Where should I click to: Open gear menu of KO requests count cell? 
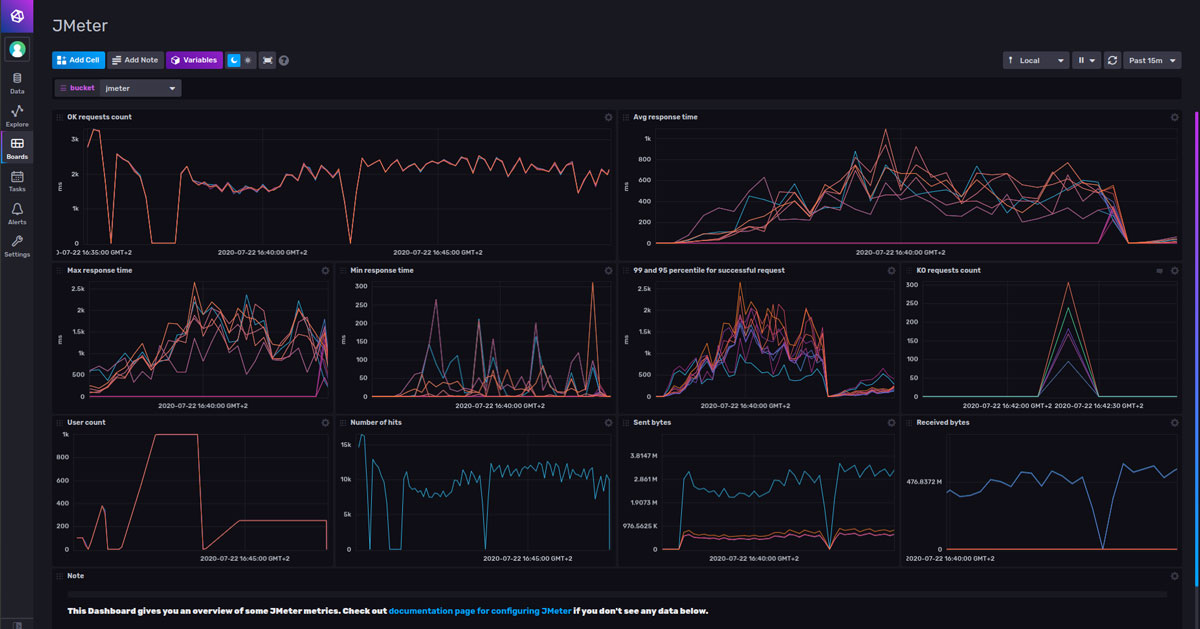1174,270
